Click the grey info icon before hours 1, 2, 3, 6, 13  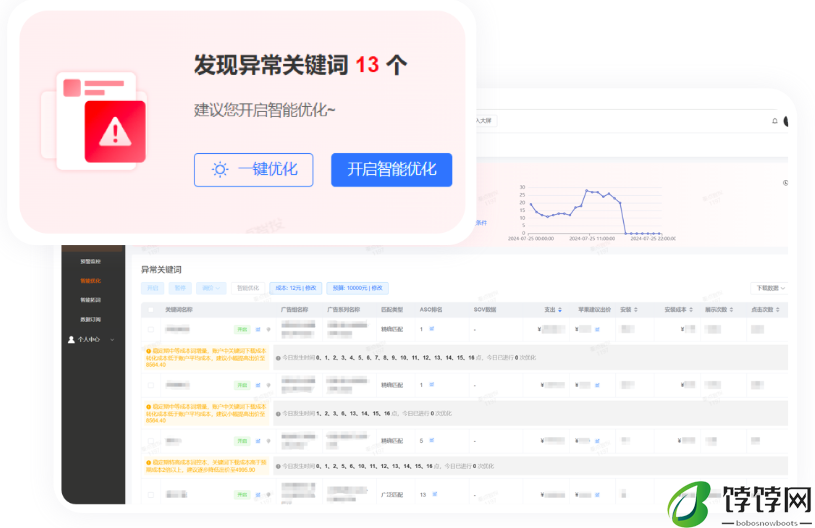click(278, 414)
